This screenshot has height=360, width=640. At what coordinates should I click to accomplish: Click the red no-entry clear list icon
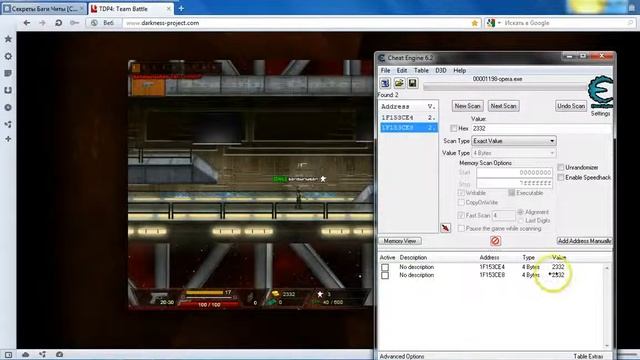click(495, 241)
